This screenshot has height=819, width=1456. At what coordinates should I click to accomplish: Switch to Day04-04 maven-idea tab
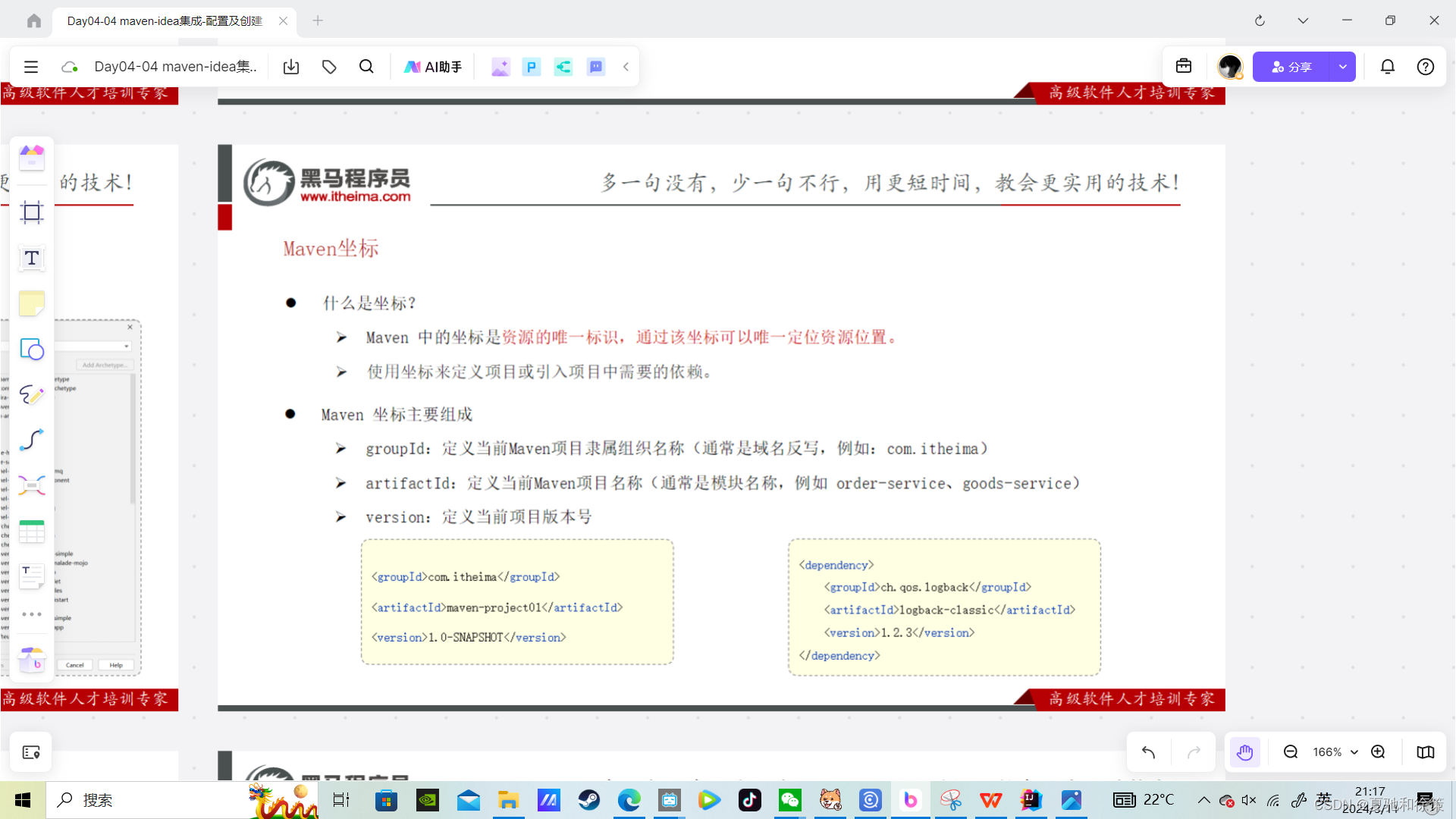click(165, 21)
